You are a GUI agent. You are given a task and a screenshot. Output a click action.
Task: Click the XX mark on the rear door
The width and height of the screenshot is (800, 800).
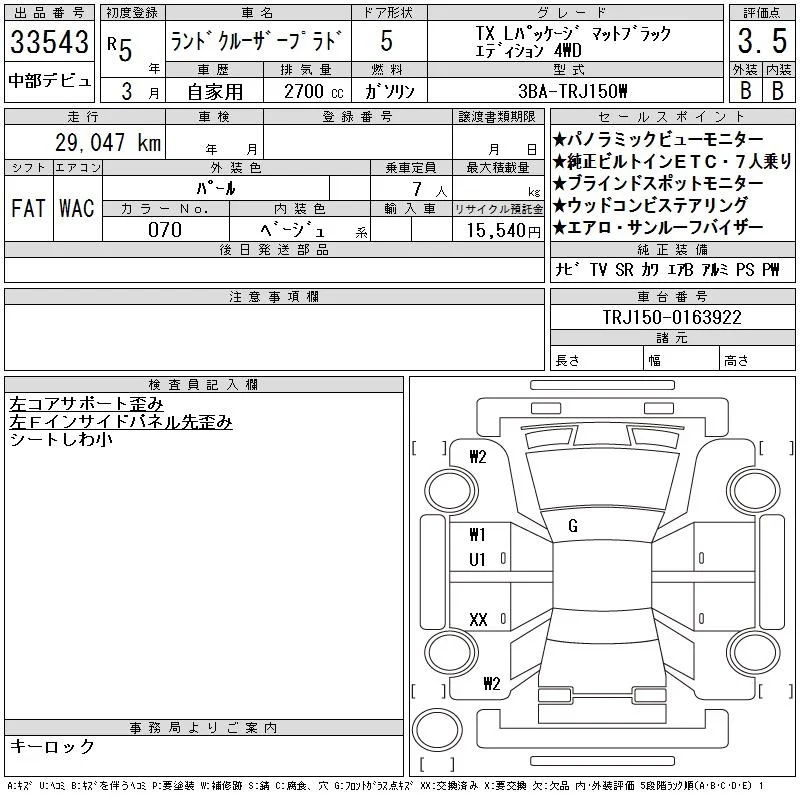[x=478, y=619]
